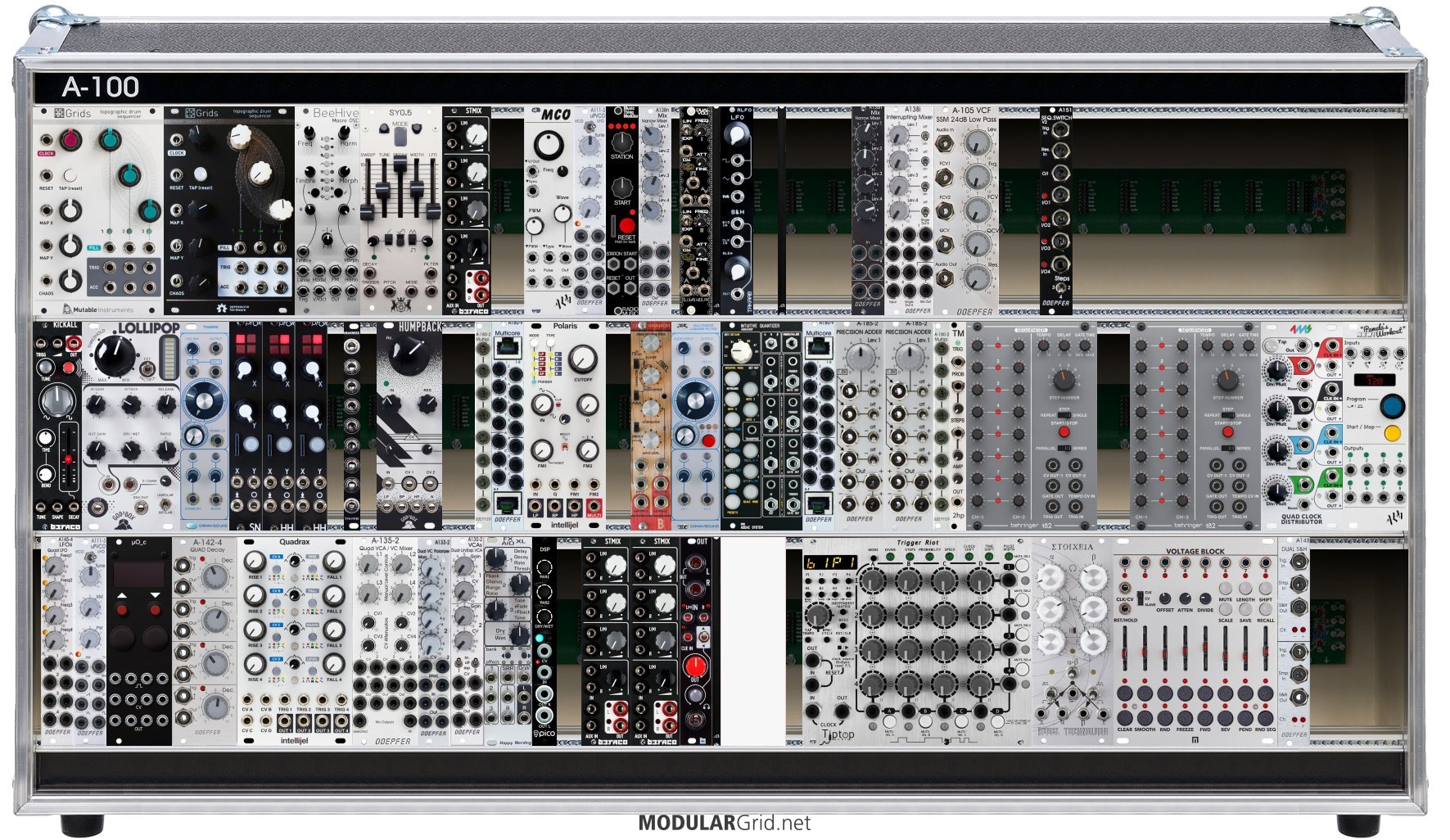
Task: Click the pink CLOCK knob on white Grids
Action: click(x=71, y=140)
